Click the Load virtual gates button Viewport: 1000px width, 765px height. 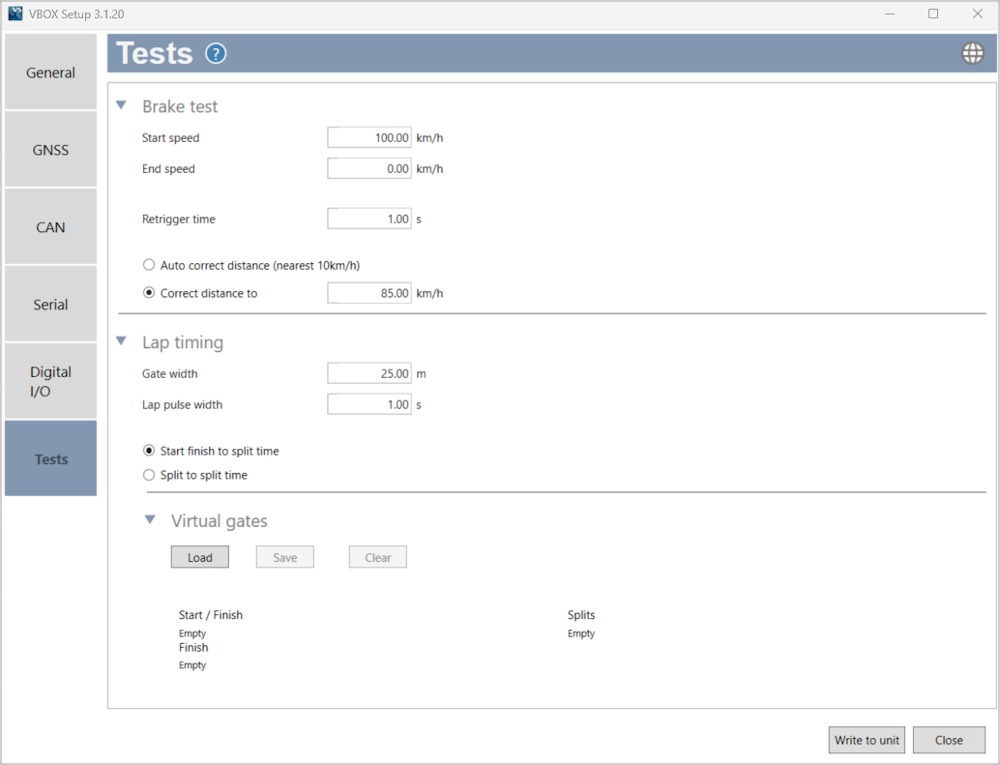[200, 557]
